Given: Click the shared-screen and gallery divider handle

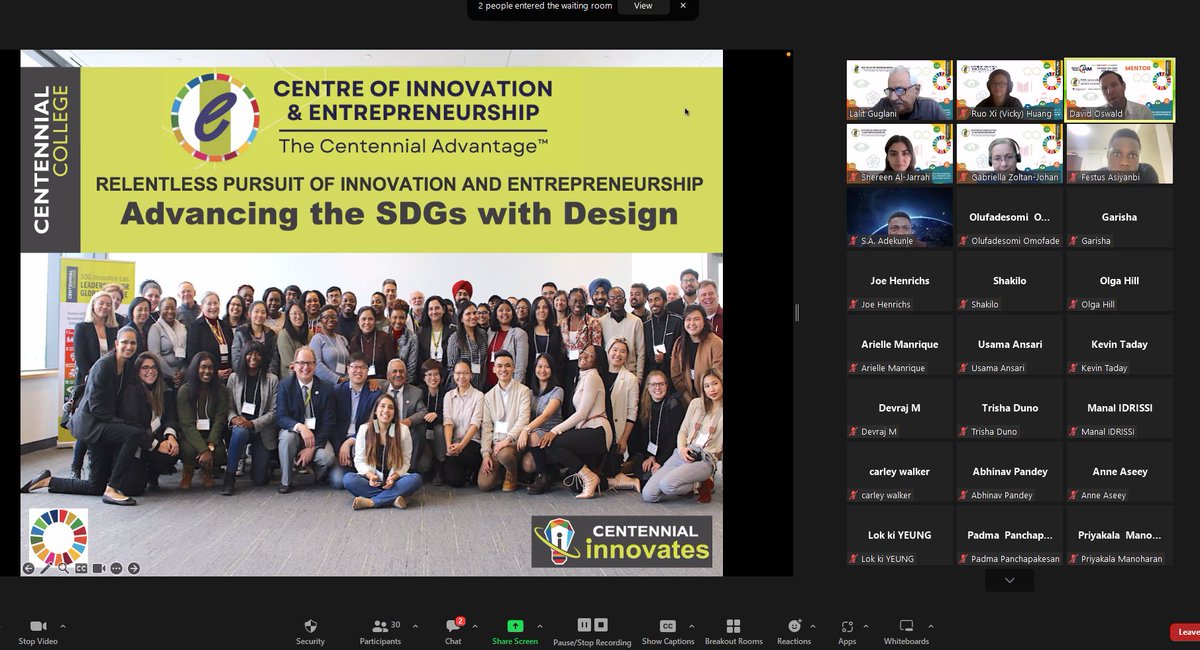Looking at the screenshot, I should (797, 313).
